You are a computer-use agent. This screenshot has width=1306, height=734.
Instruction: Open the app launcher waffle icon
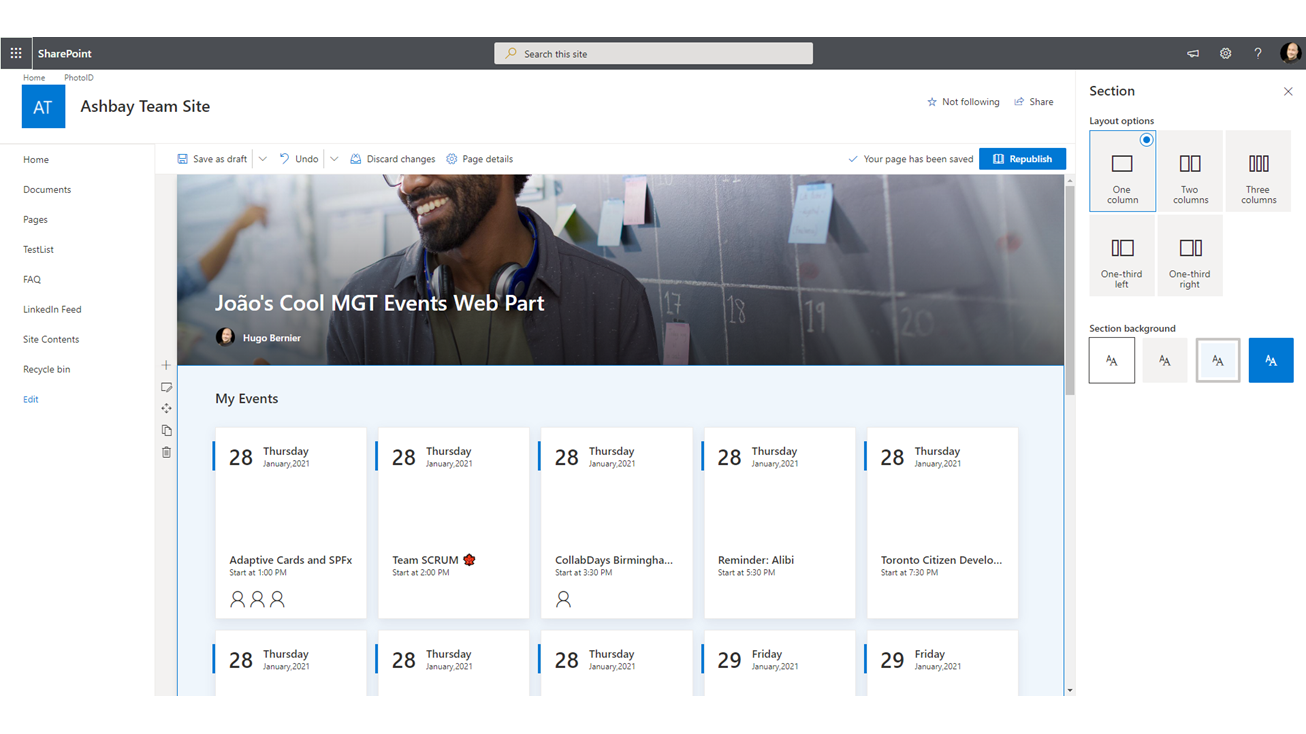click(16, 54)
